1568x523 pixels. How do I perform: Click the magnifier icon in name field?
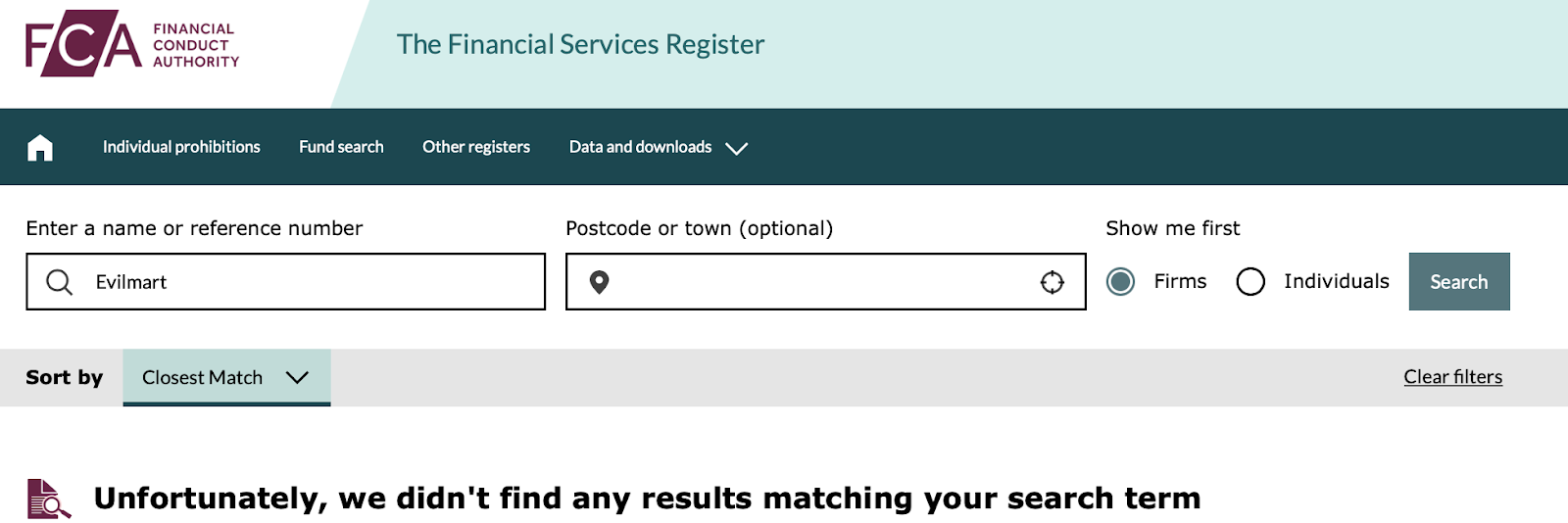[60, 282]
